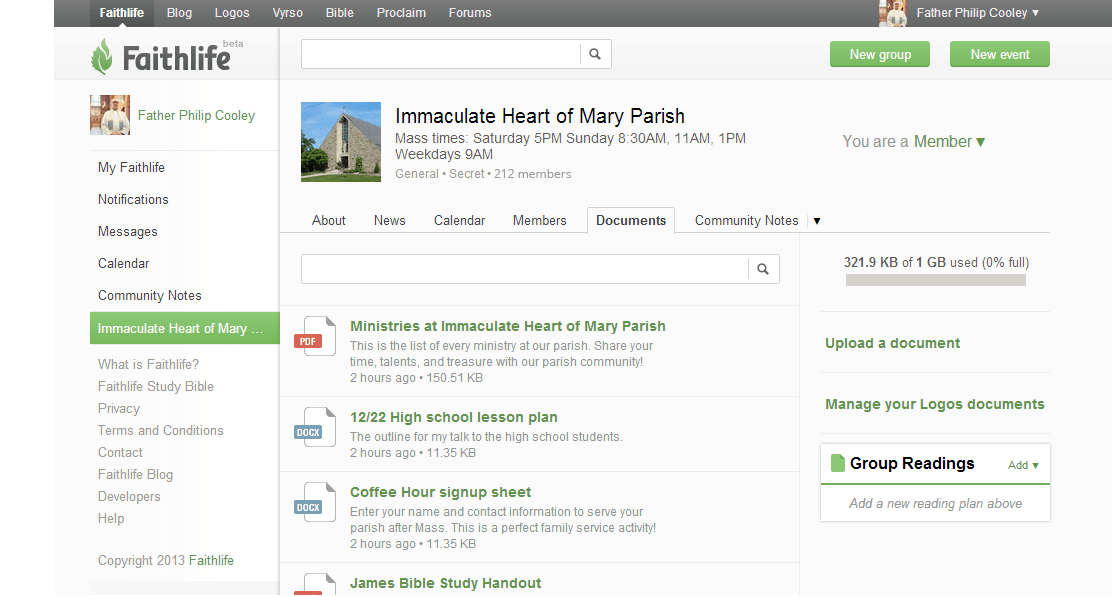Open the Faithlife Blog sidebar link
The width and height of the screenshot is (1112, 596).
pyautogui.click(x=135, y=475)
